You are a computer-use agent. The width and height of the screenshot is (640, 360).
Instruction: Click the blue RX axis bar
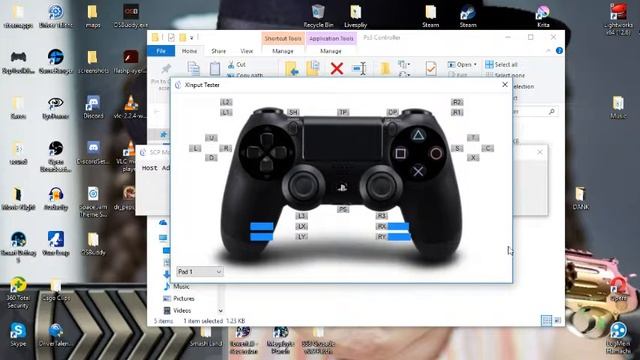(398, 226)
